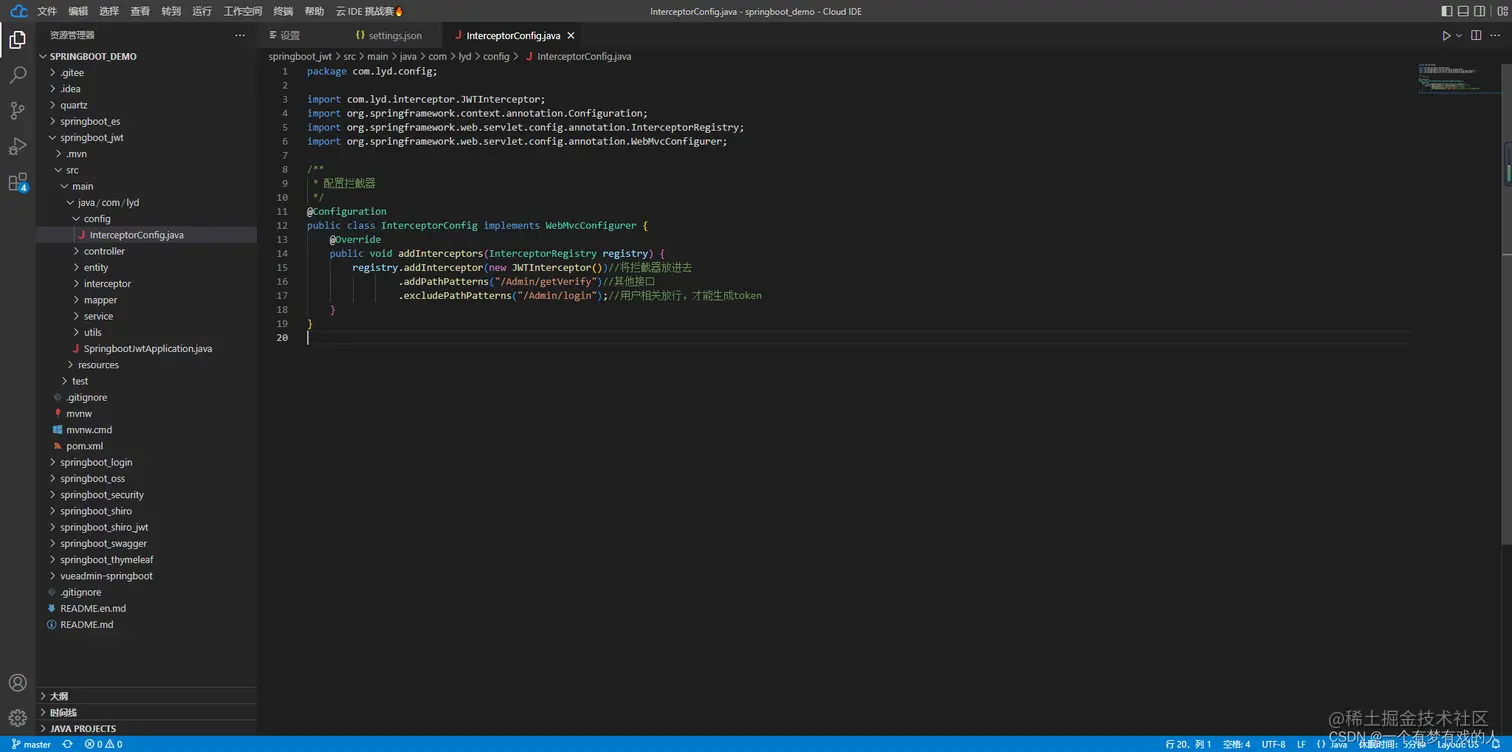Run the Java file with play icon
This screenshot has width=1512, height=752.
pos(1446,35)
